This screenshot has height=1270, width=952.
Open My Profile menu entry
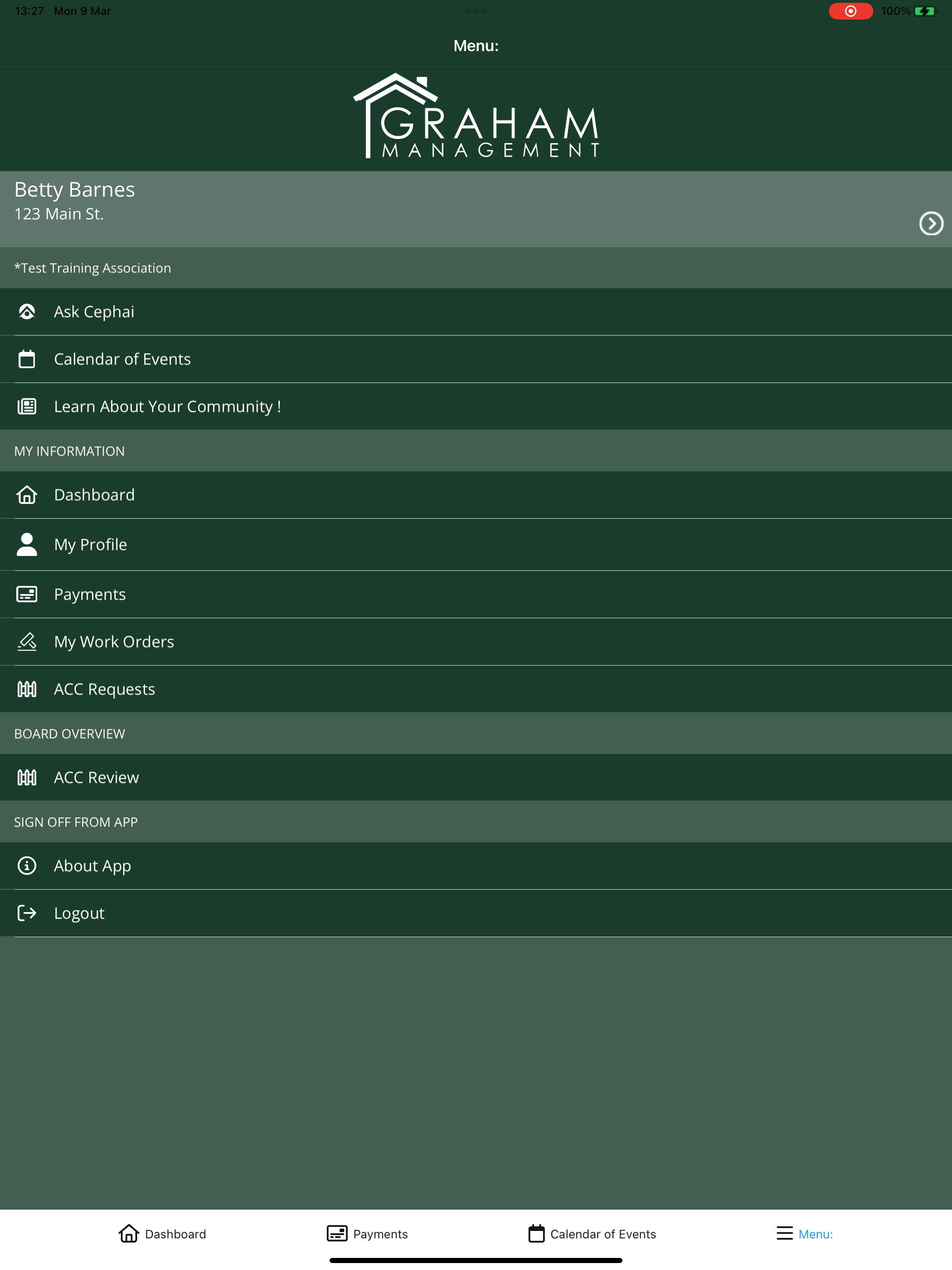(476, 544)
